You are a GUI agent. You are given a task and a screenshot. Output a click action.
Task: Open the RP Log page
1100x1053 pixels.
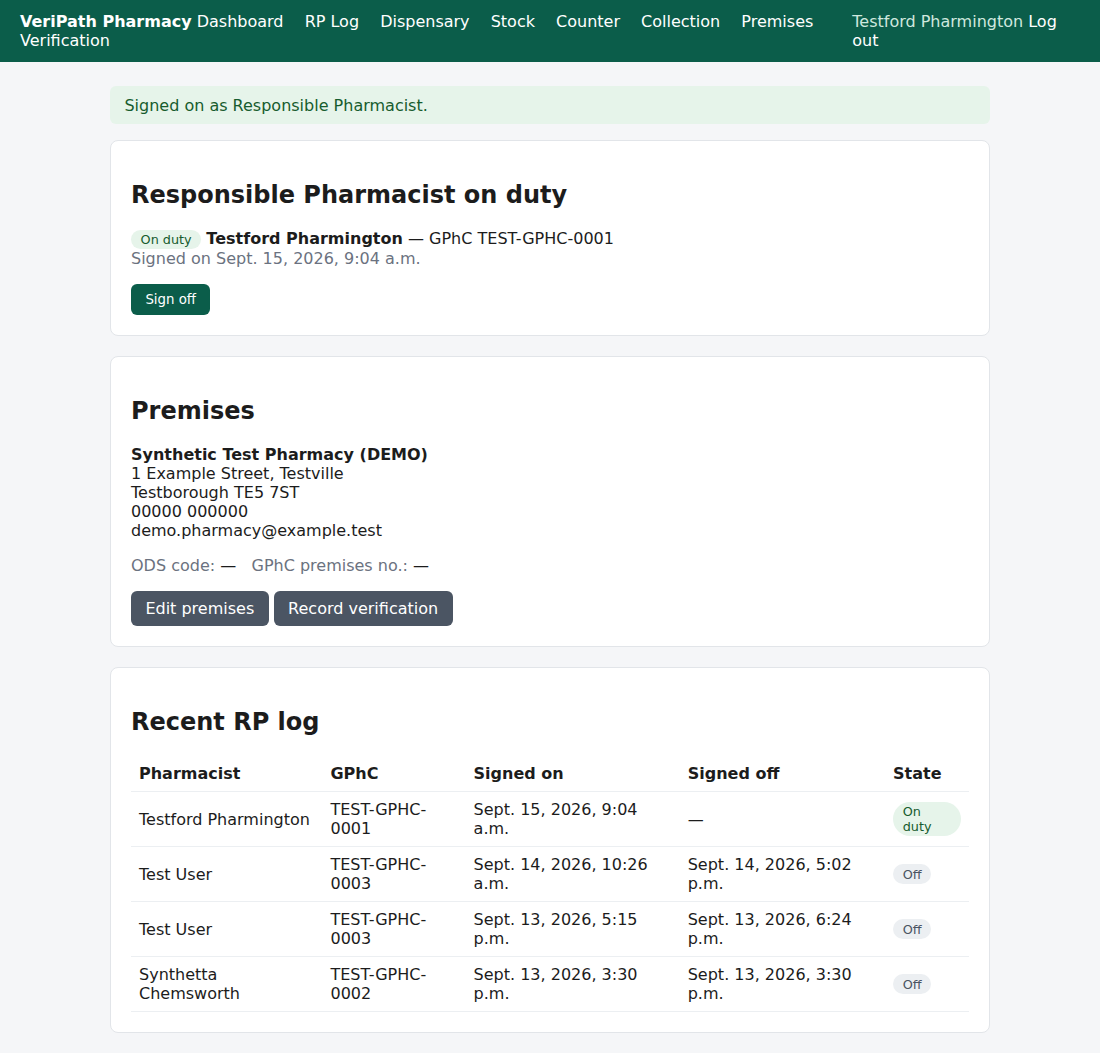332,21
